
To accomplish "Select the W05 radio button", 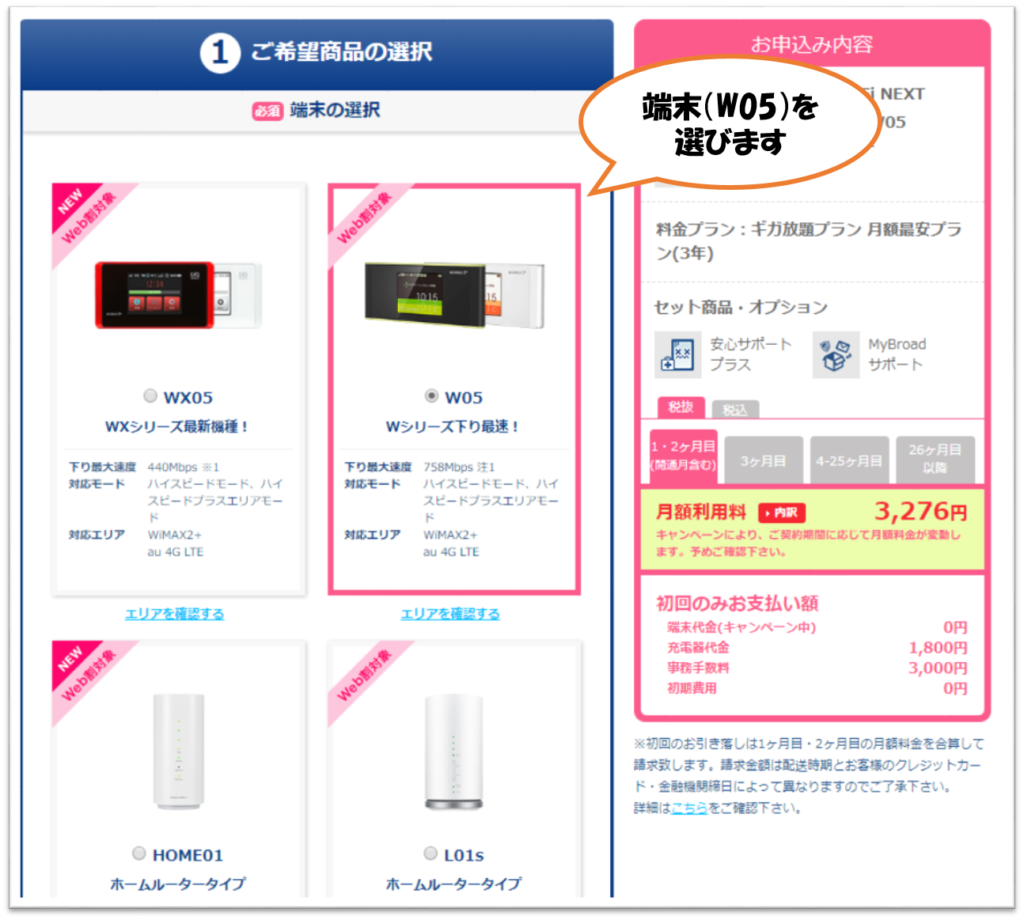I will [x=431, y=396].
